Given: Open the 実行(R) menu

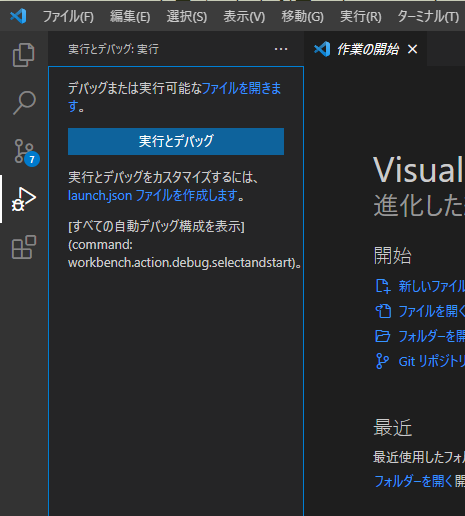Looking at the screenshot, I should (361, 16).
